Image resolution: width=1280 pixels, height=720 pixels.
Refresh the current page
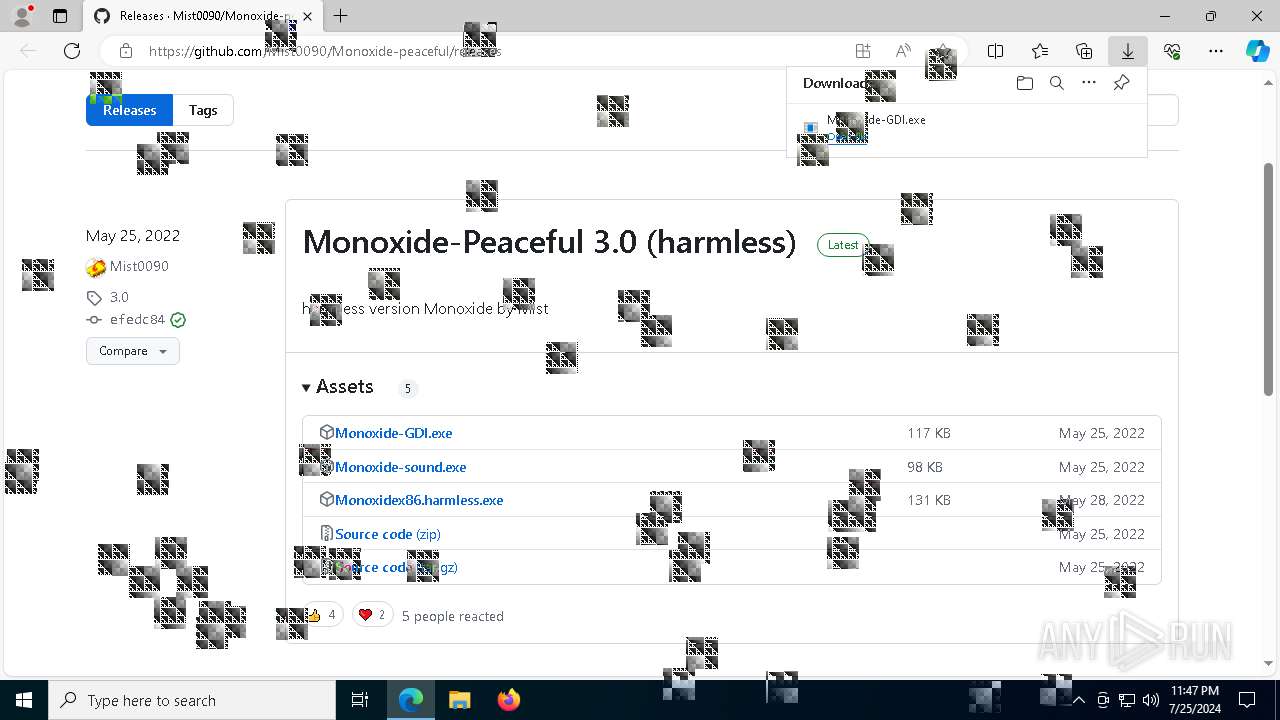[x=72, y=51]
